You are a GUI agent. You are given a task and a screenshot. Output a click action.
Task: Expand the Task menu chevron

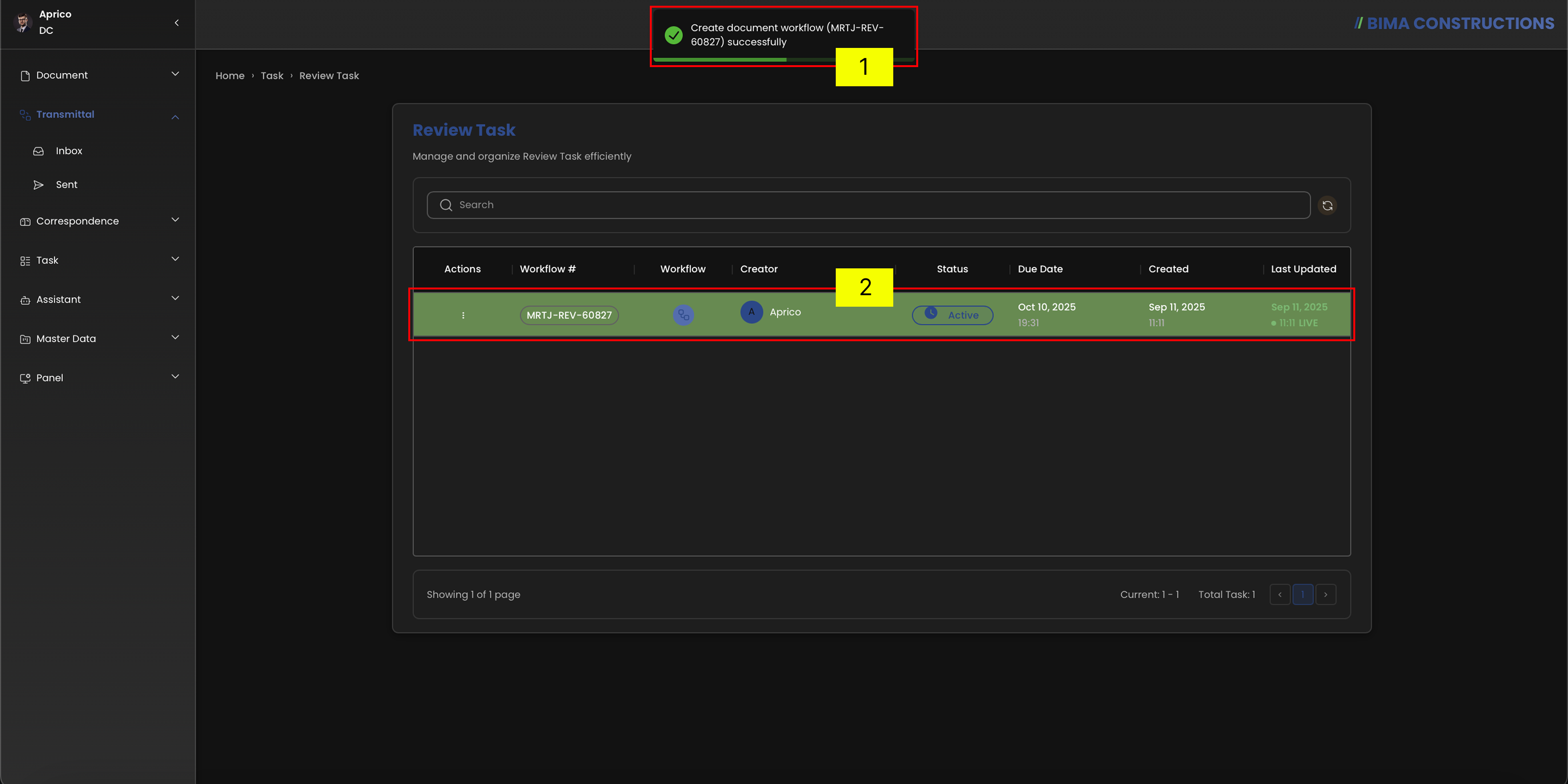click(175, 259)
